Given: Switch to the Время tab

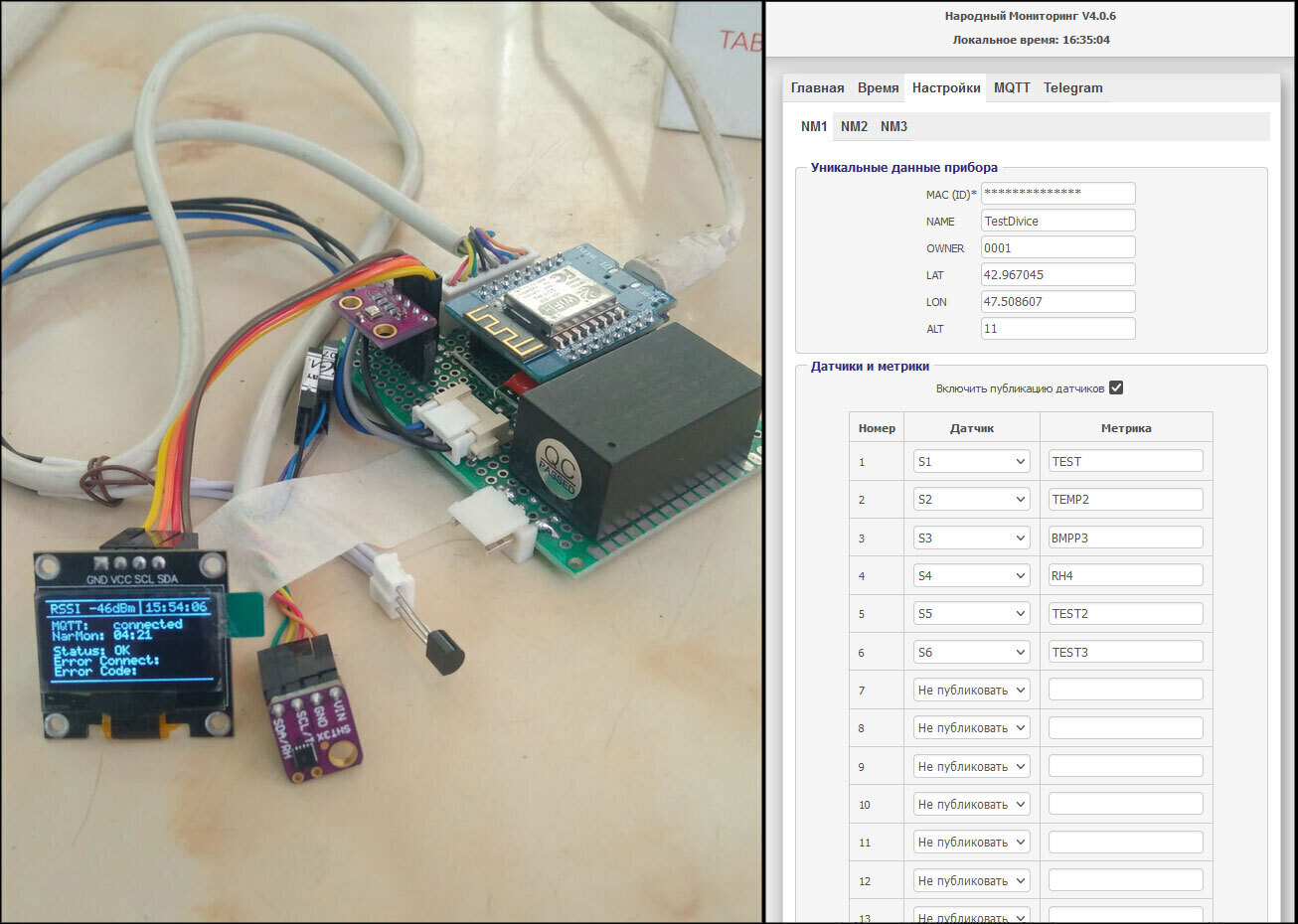Looking at the screenshot, I should click(x=878, y=87).
